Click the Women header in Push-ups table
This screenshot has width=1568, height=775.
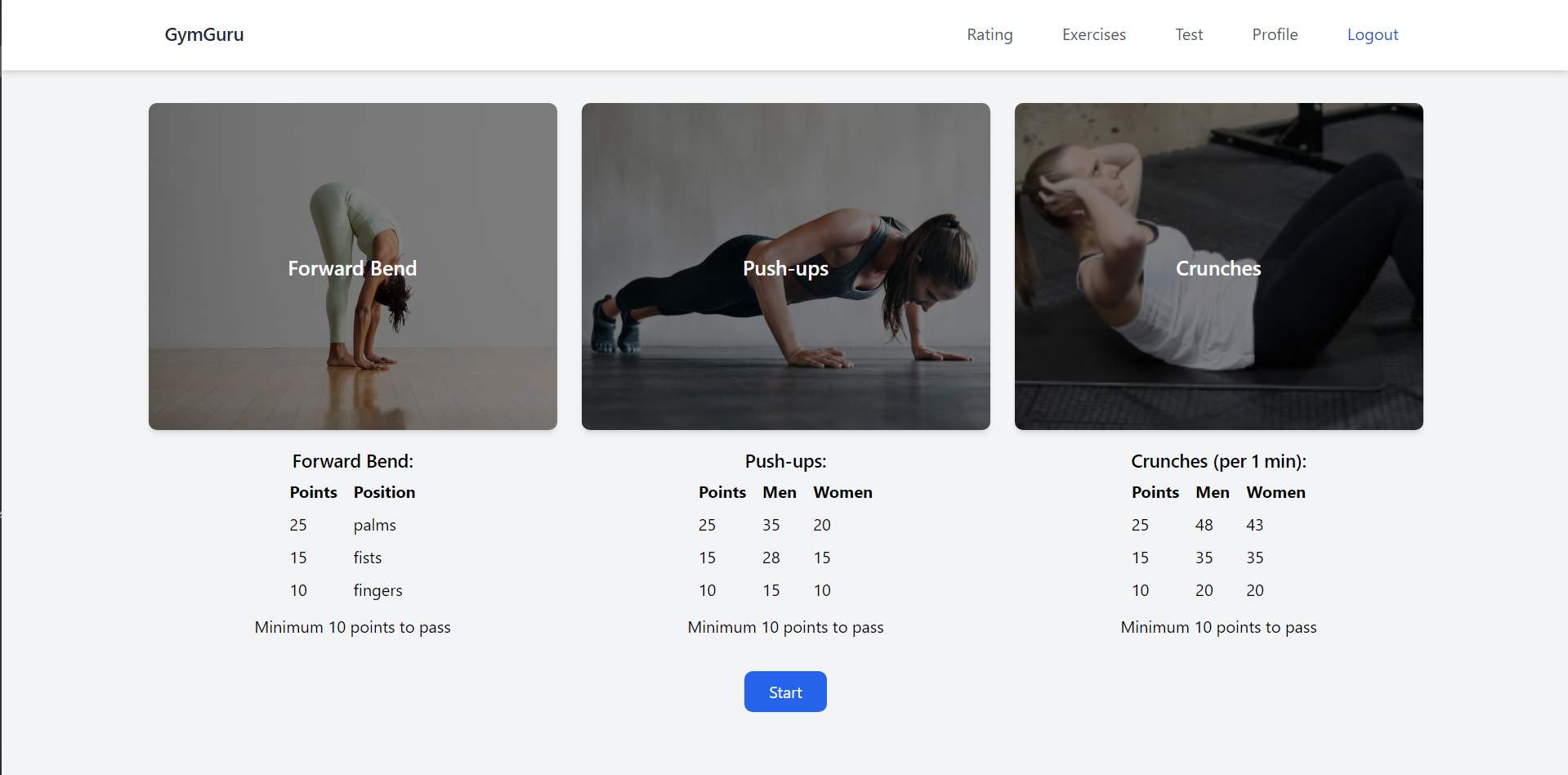[x=842, y=492]
